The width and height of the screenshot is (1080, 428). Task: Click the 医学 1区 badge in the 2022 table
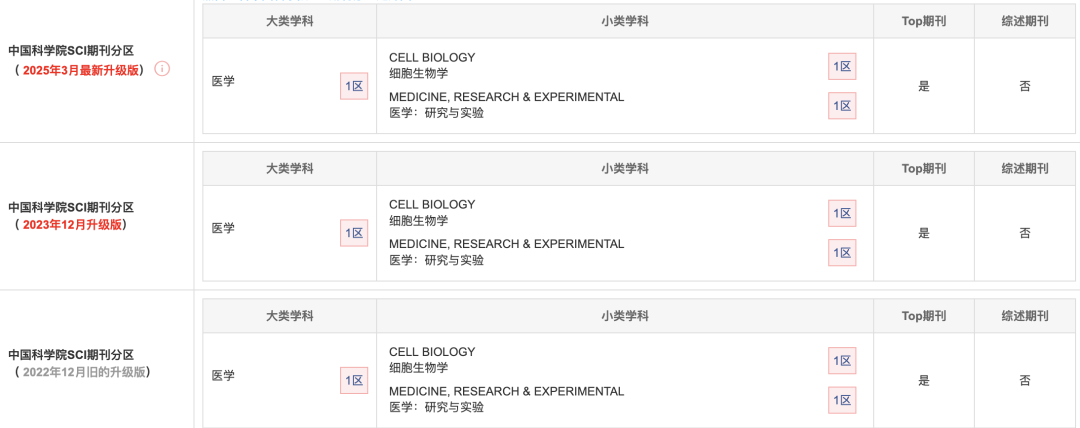[x=354, y=380]
